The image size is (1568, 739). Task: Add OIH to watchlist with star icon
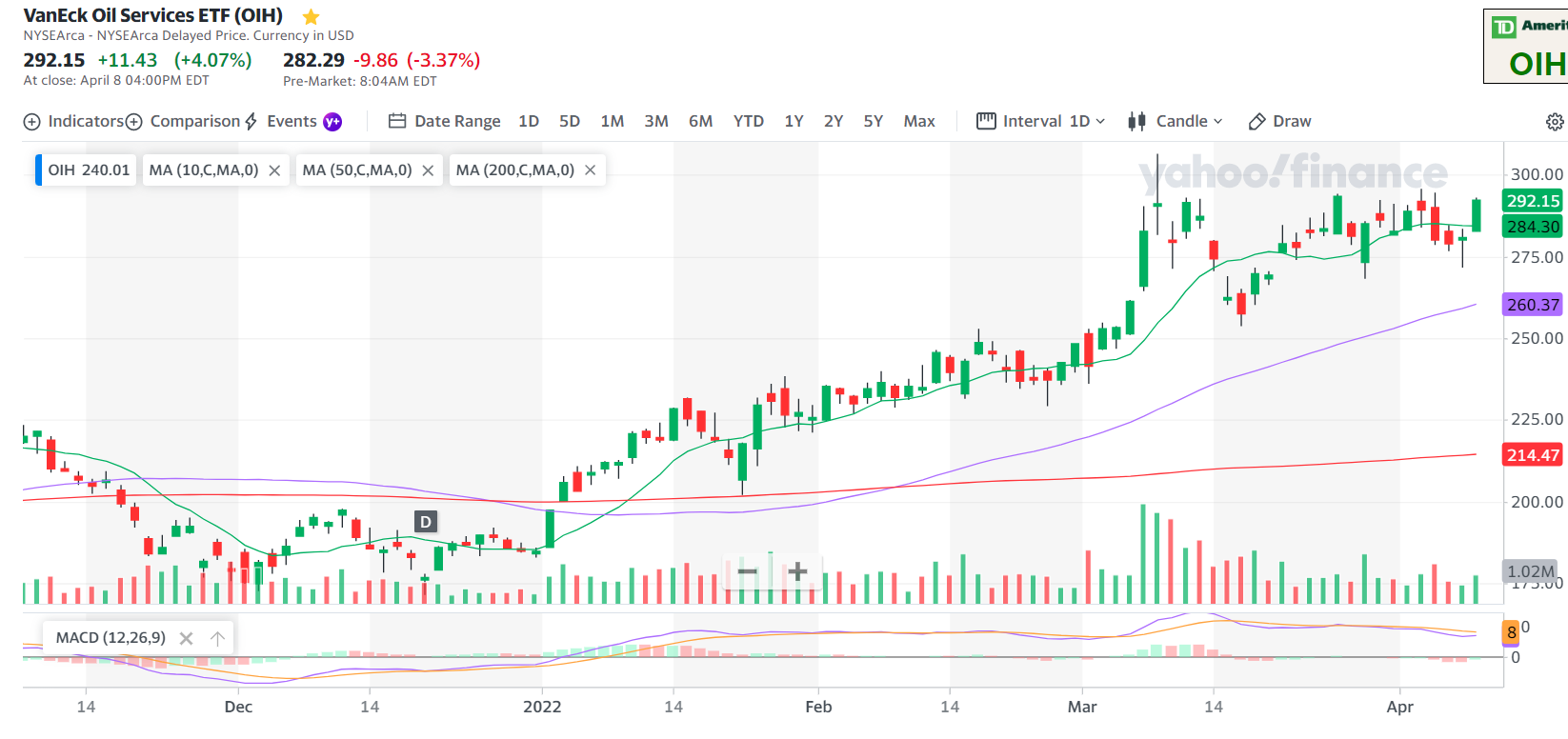point(311,17)
